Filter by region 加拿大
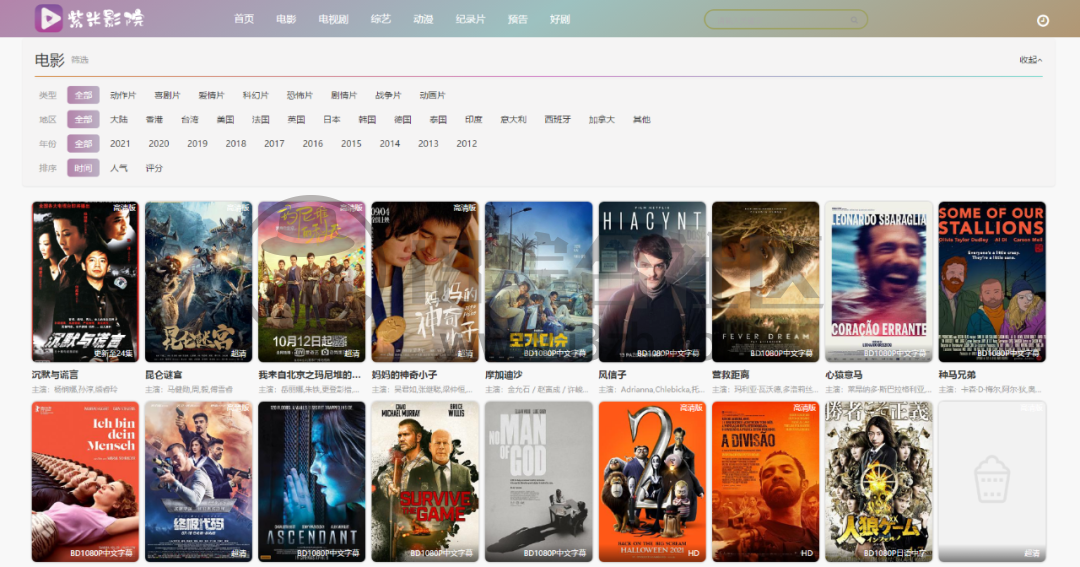This screenshot has width=1080, height=567. [601, 119]
